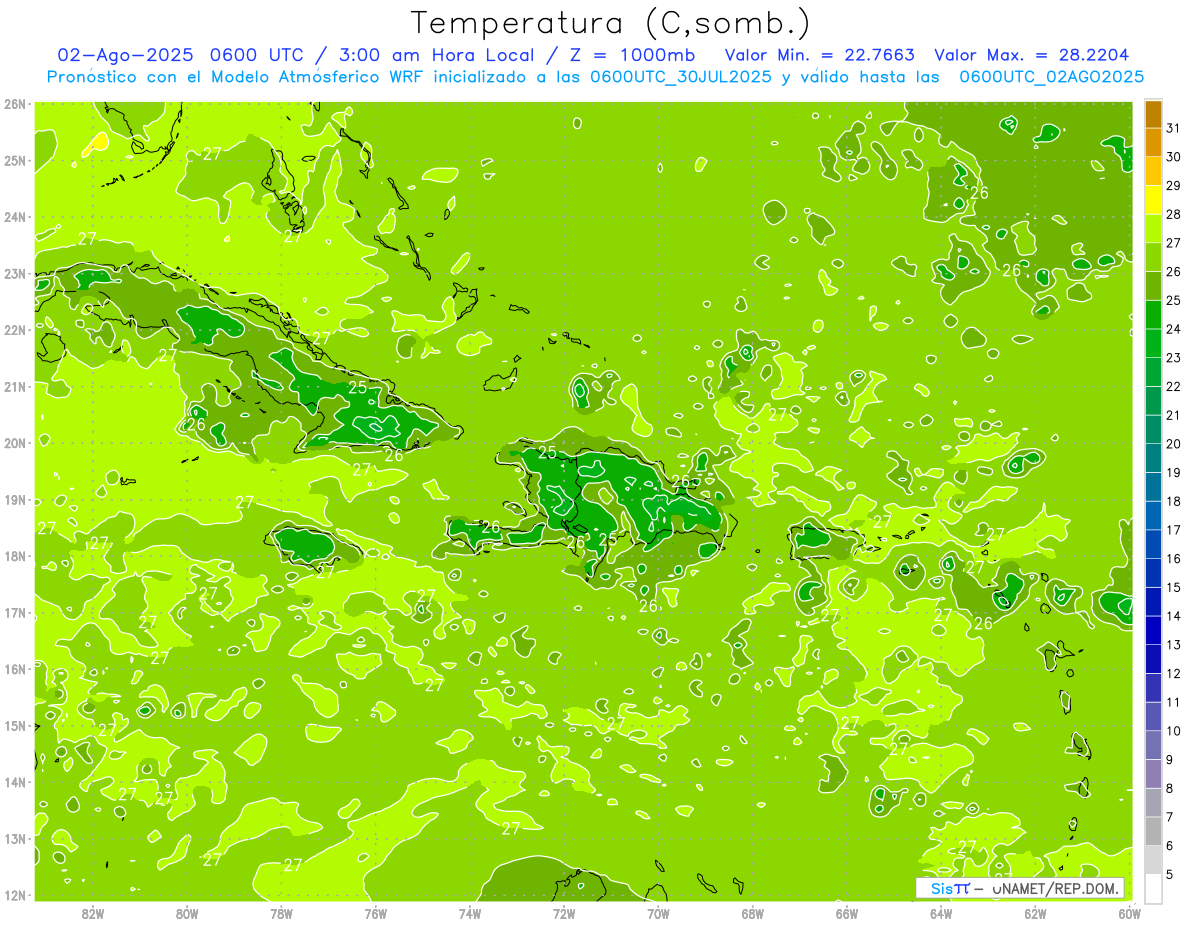
Task: Click the brown swatch above 31 in the color bar
Action: [1153, 114]
